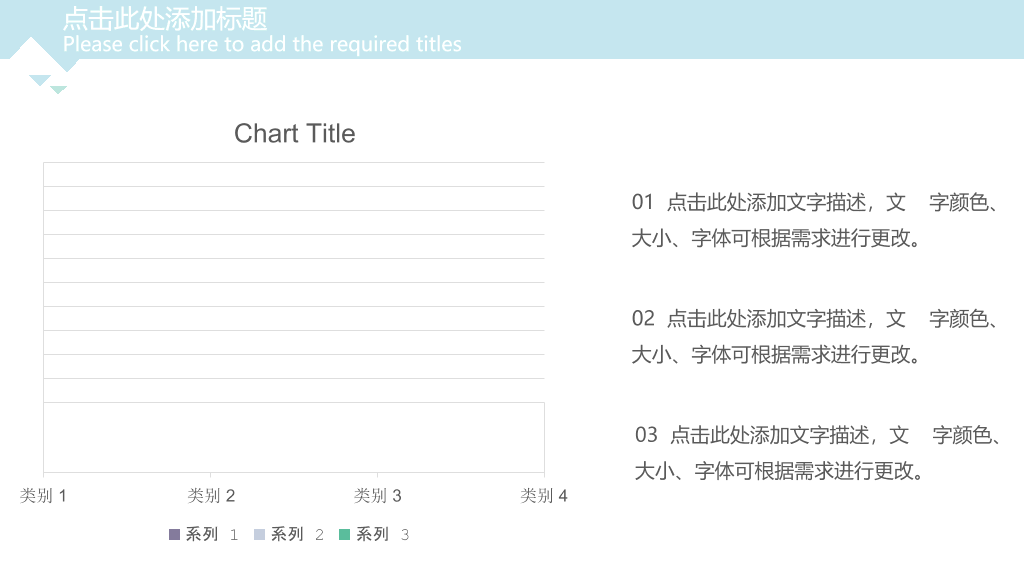Click the 类别 3 axis label
Screen dimensions: 1024x576
pos(377,496)
